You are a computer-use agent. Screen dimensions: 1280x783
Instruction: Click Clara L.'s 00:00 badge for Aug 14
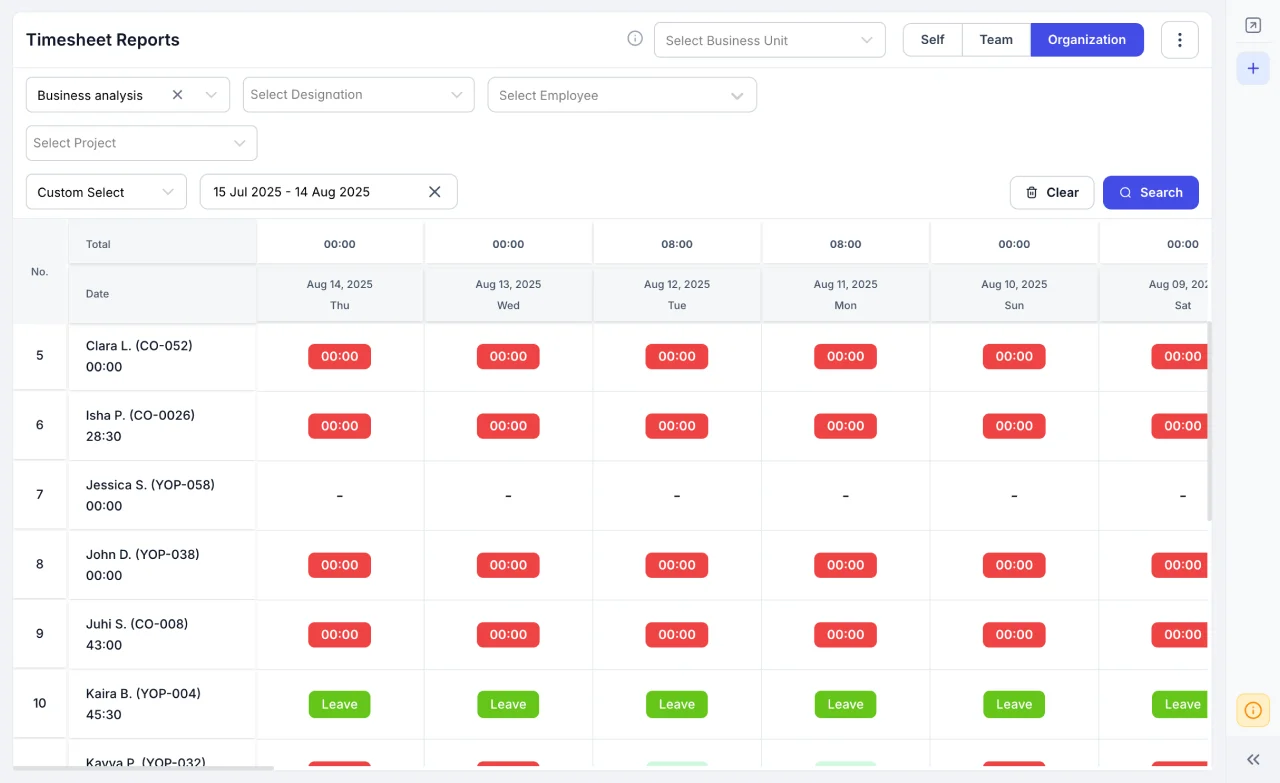click(x=340, y=356)
